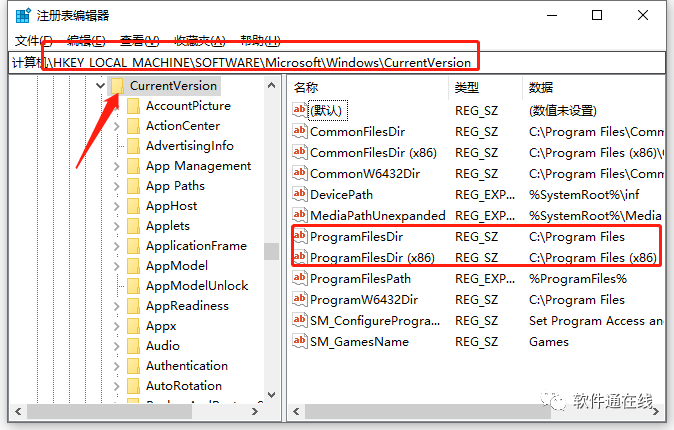
Task: Click the '%ProgramFiles%' data cell
Action: click(578, 279)
